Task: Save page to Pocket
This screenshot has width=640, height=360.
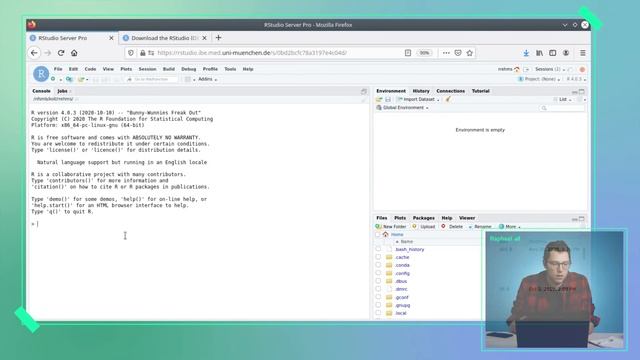Action: tap(458, 53)
